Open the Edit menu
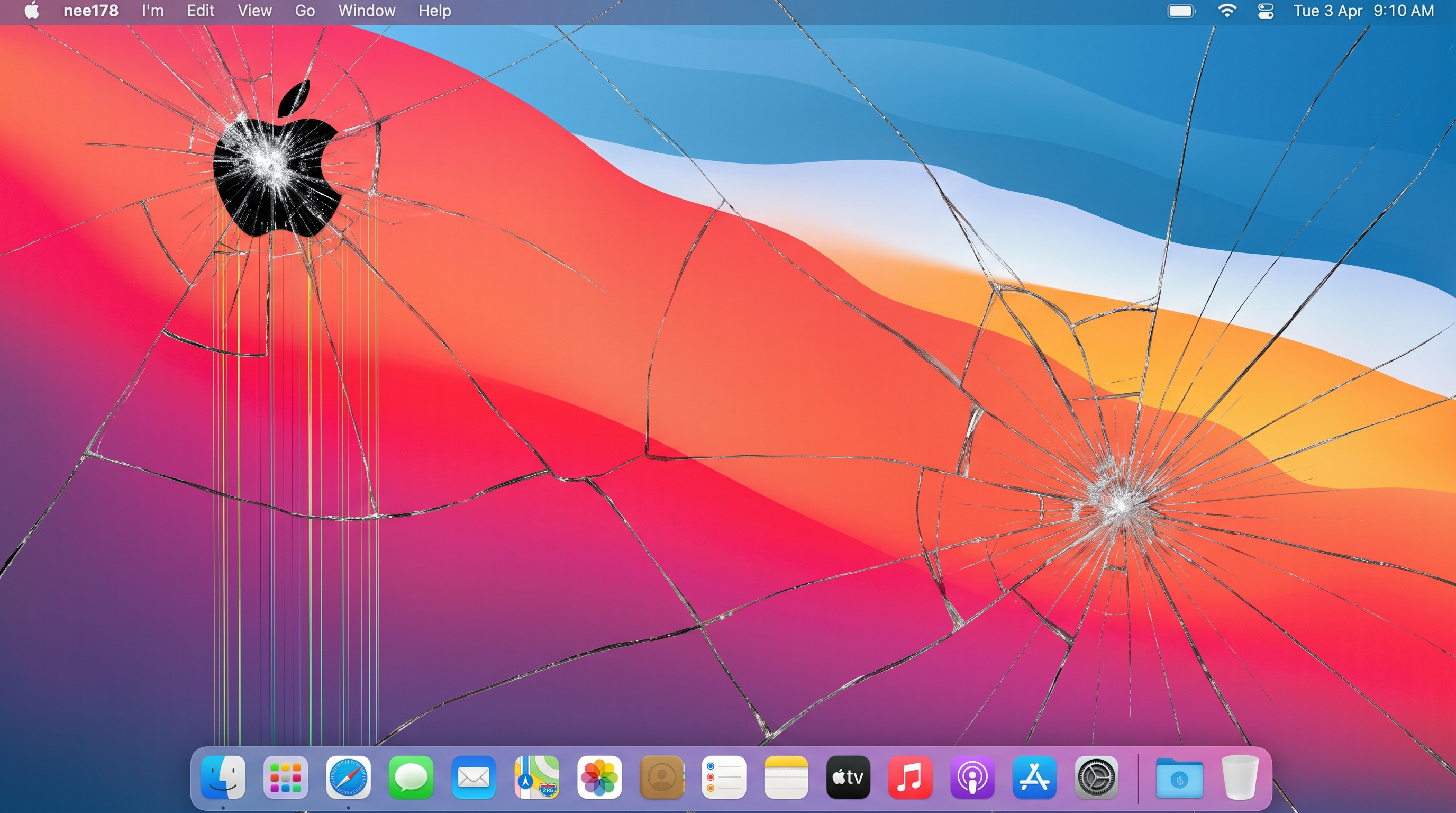The height and width of the screenshot is (813, 1456). coord(201,11)
